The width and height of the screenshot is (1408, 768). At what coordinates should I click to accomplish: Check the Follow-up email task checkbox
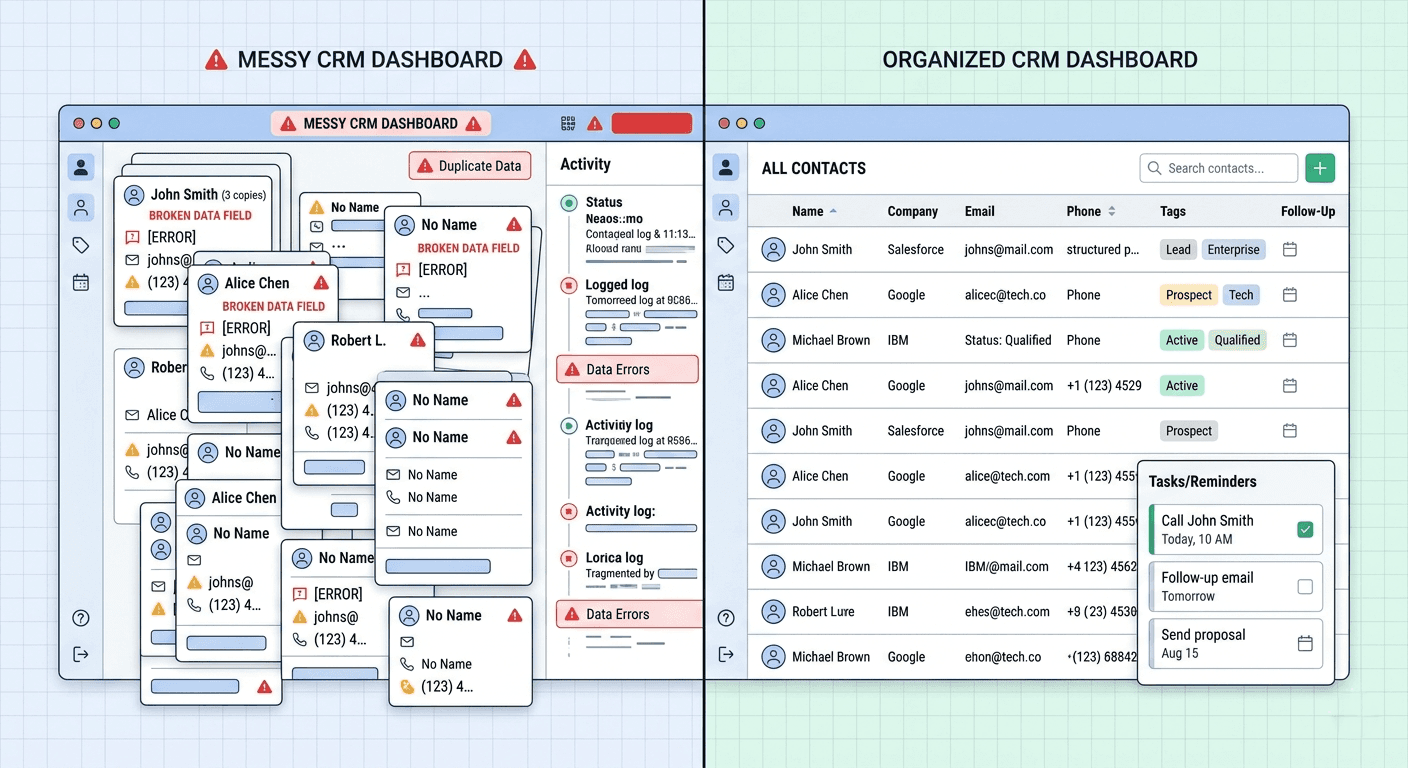[1306, 586]
